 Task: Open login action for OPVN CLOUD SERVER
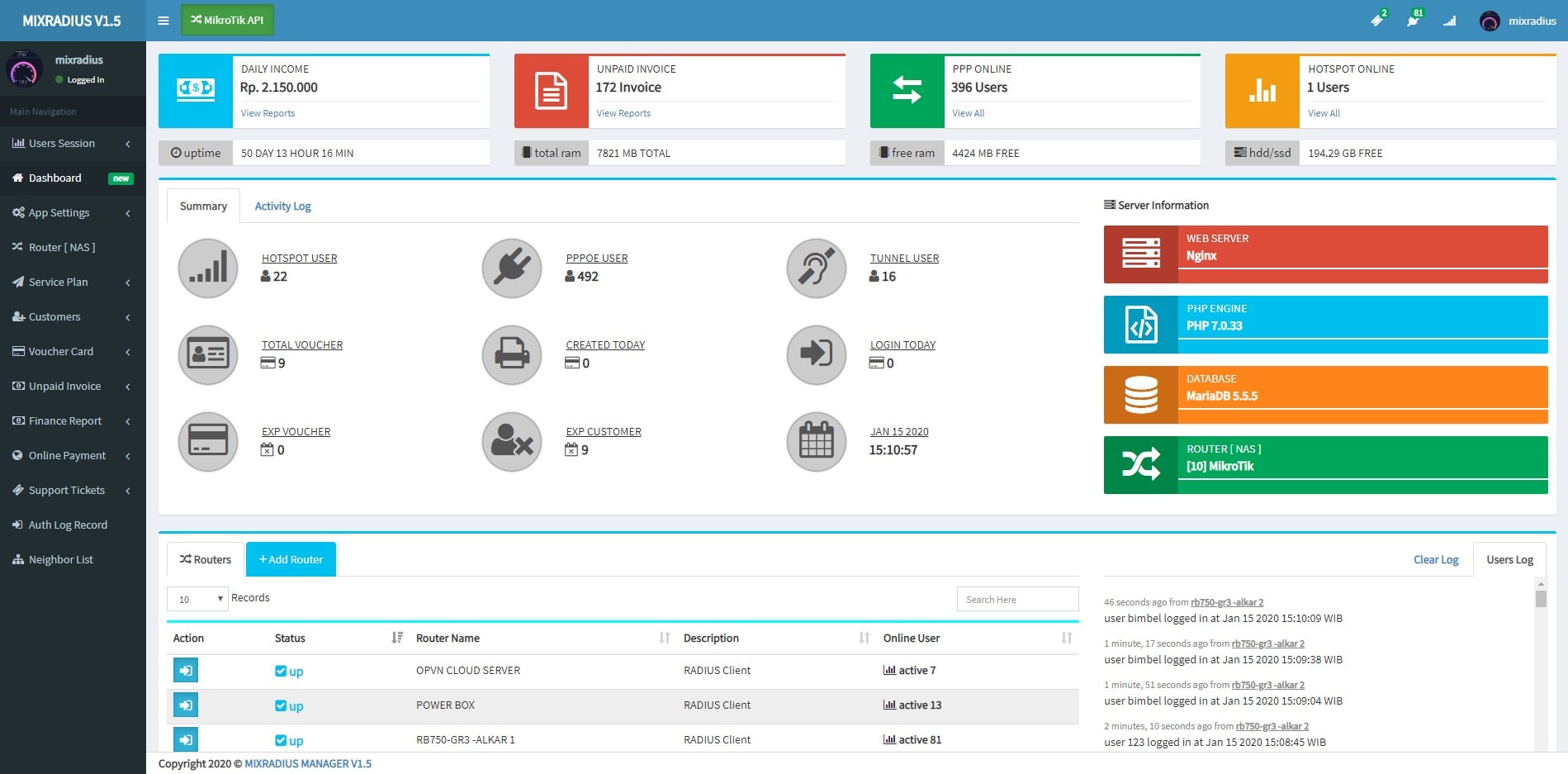click(x=186, y=670)
